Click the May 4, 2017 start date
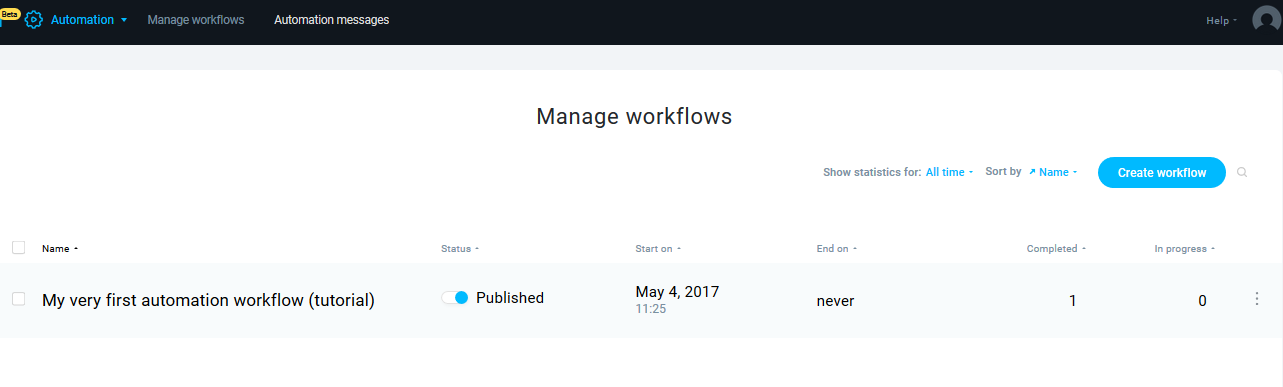 click(x=677, y=291)
